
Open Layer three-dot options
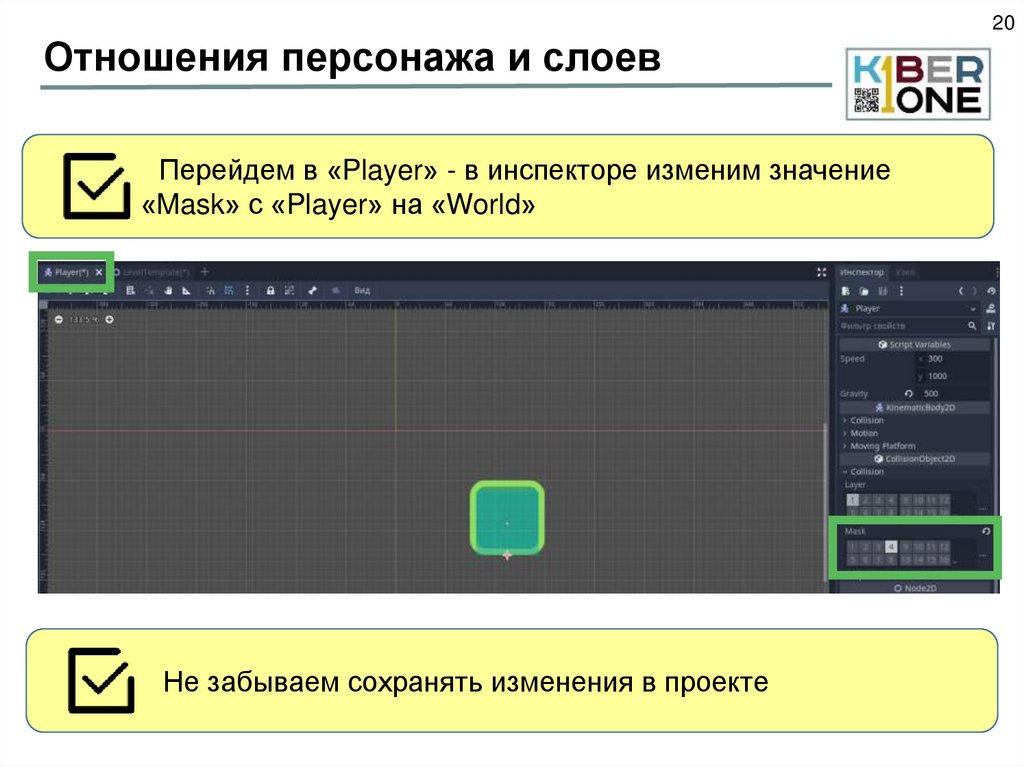[983, 508]
